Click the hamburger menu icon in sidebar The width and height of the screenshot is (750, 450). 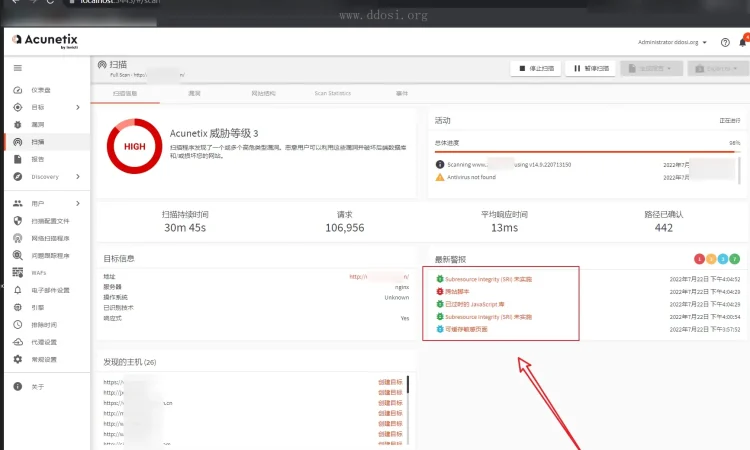[x=18, y=68]
